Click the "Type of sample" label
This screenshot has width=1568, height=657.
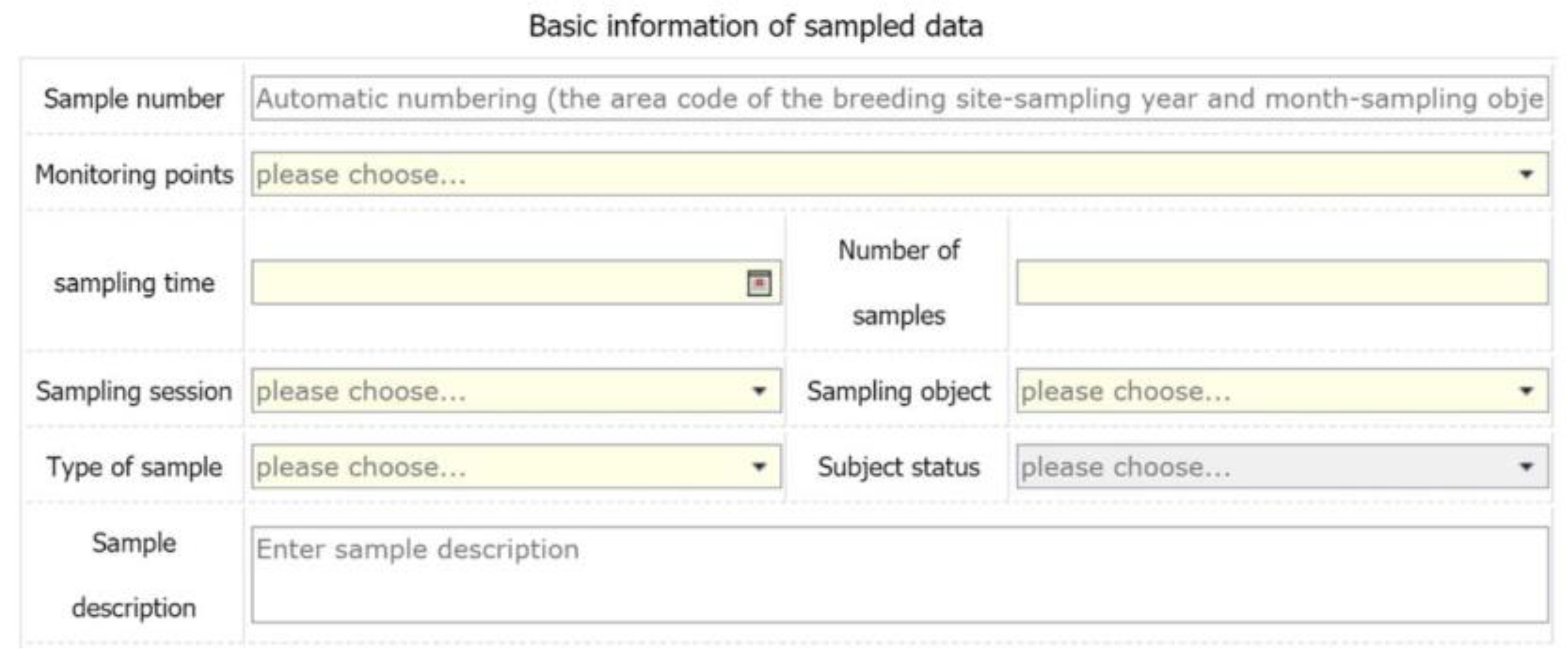click(x=134, y=467)
